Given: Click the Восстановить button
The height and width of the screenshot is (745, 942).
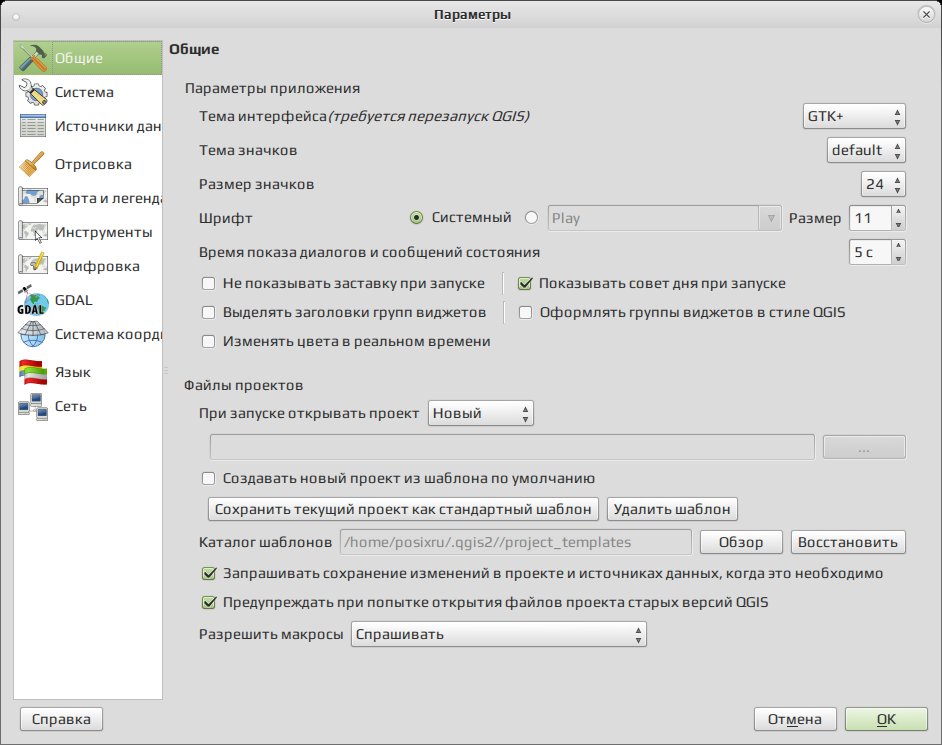Looking at the screenshot, I should (x=848, y=542).
